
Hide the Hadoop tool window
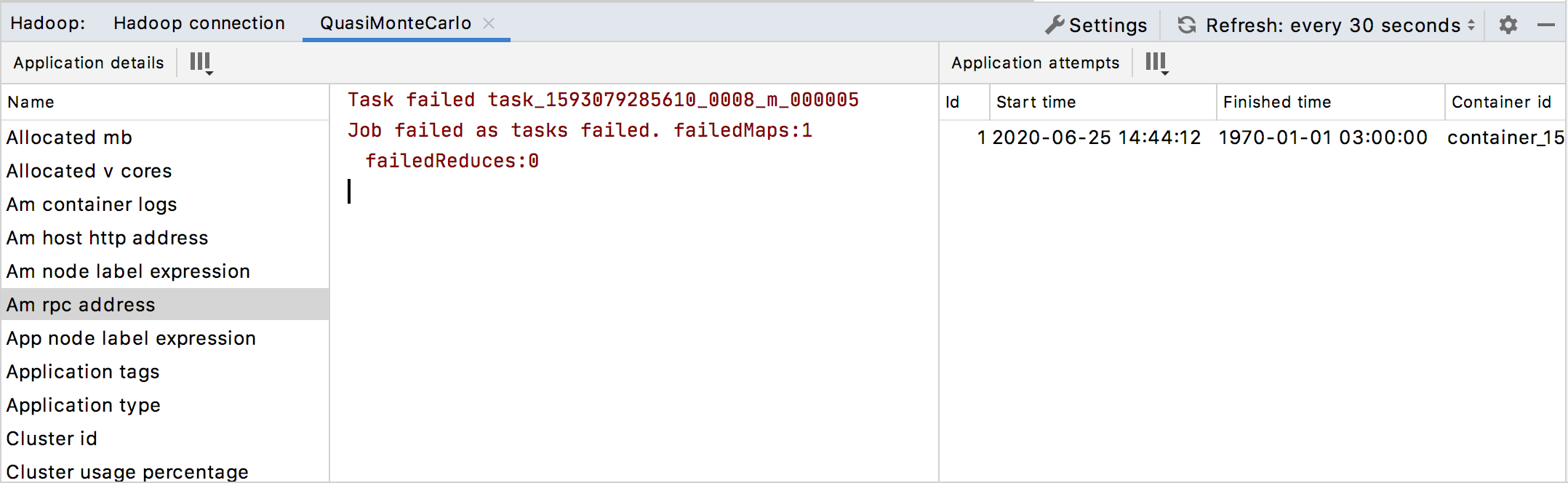[x=1546, y=25]
